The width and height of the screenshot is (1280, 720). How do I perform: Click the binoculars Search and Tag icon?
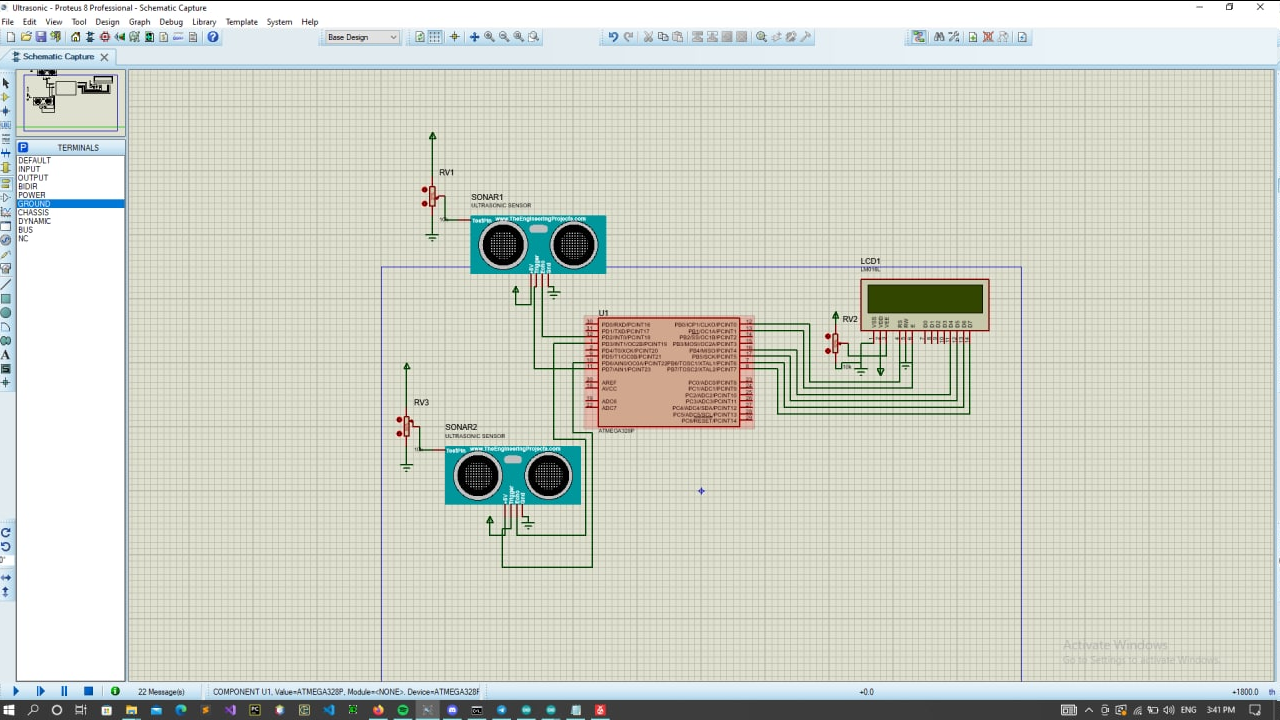point(939,37)
